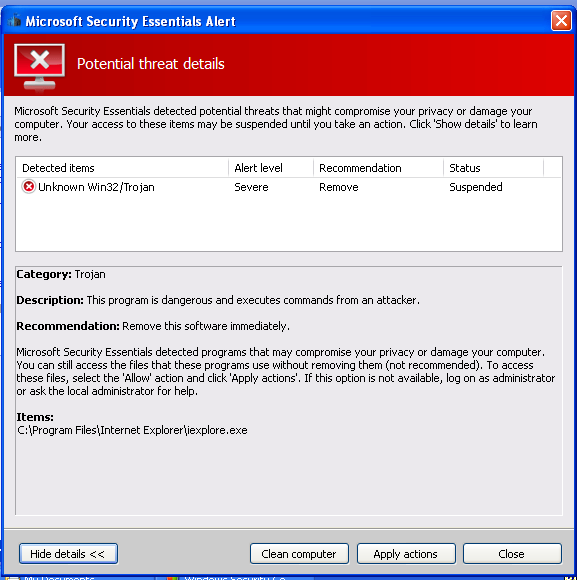Viewport: 577px width, 580px height.
Task: Click the Apply actions button
Action: click(x=406, y=553)
